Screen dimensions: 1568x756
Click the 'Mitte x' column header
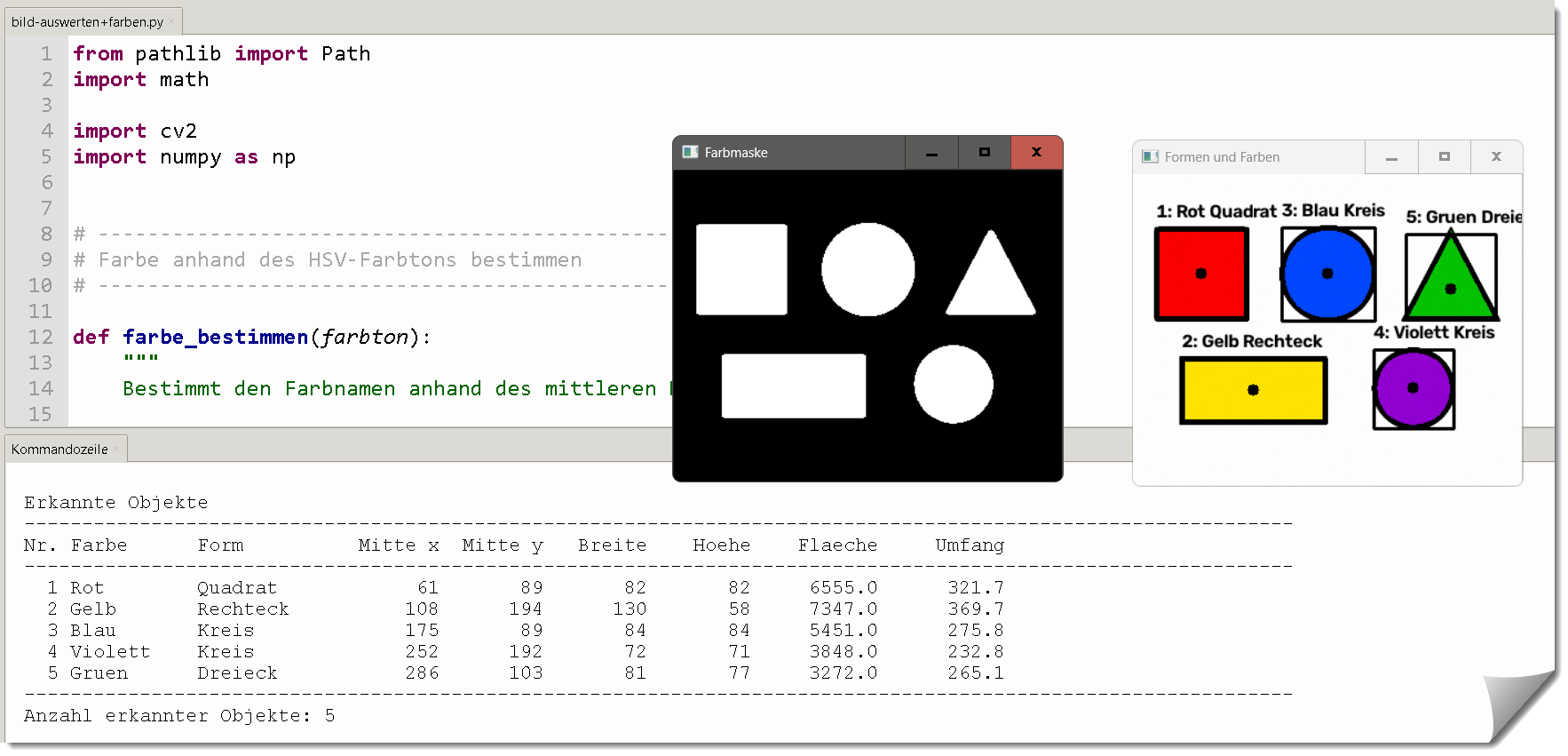(399, 545)
